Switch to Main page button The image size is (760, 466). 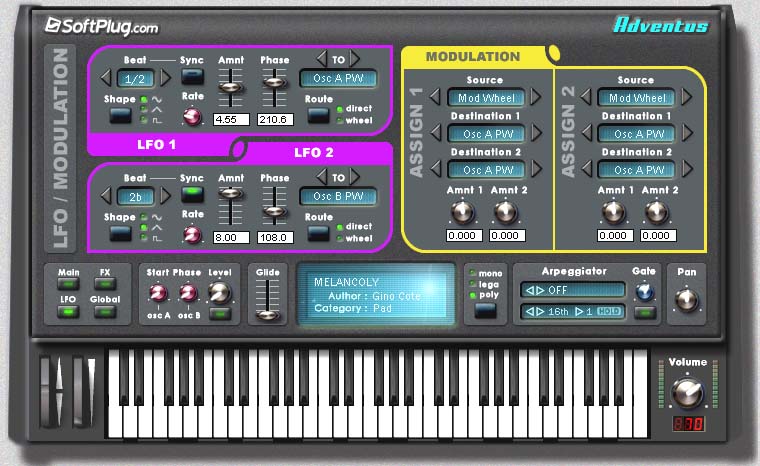(68, 284)
